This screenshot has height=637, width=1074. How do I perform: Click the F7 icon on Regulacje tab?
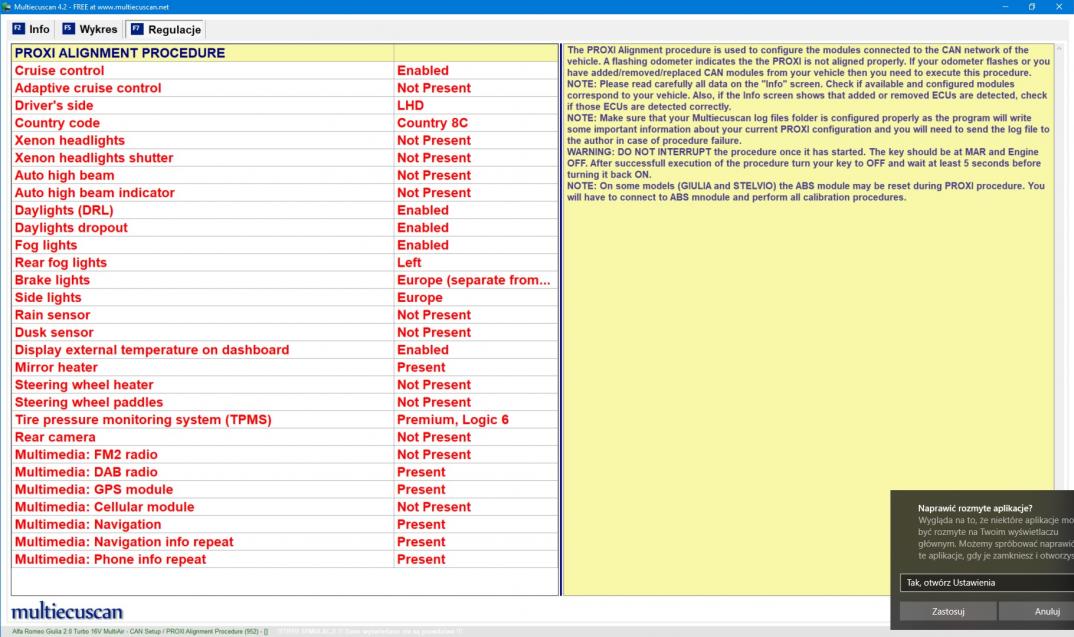point(137,29)
